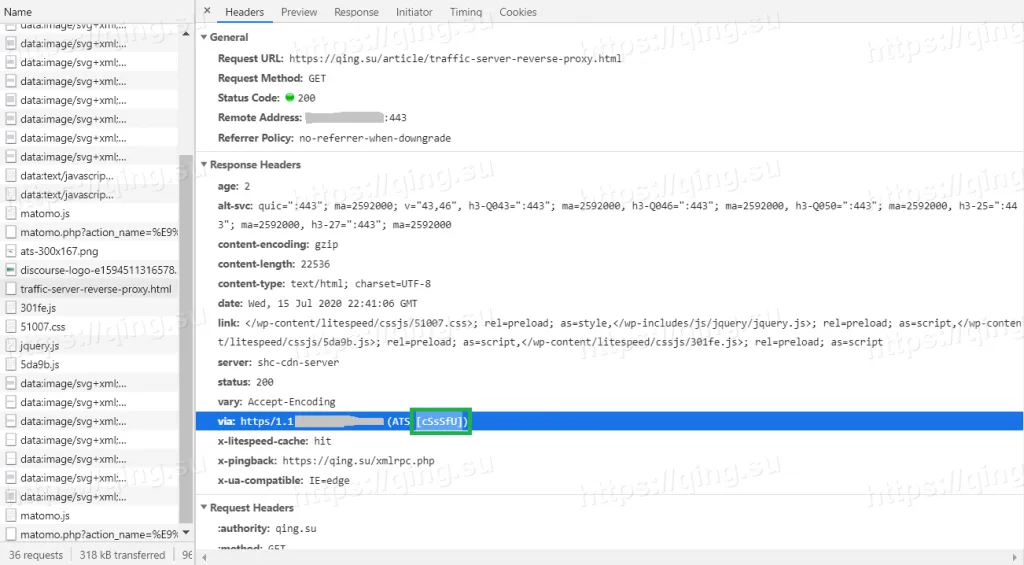Click the jquery.js file icon
1024x565 pixels.
point(11,346)
